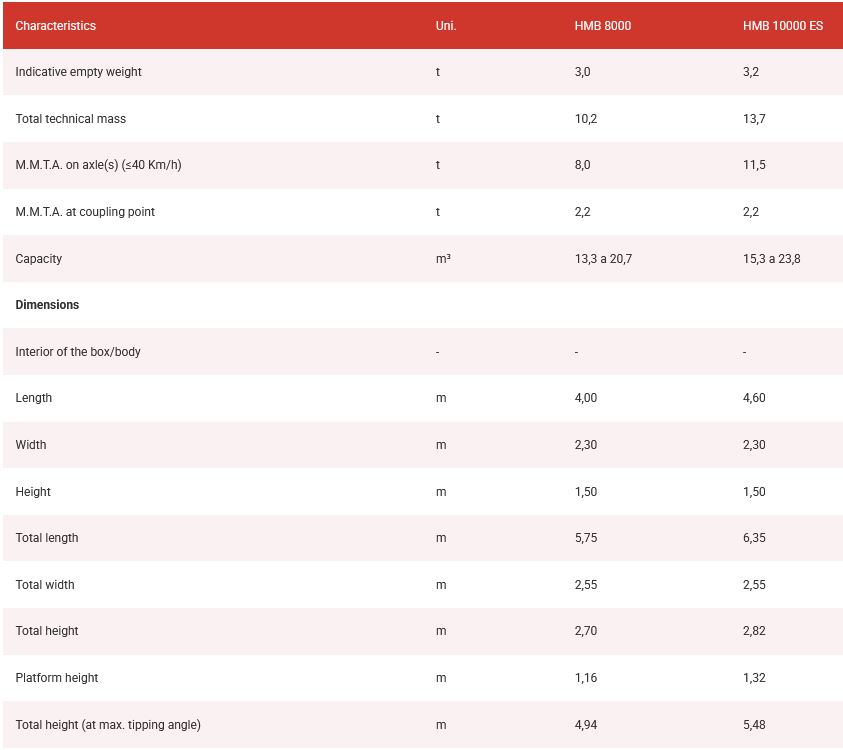843x750 pixels.
Task: Select the Indicative empty weight row label
Action: coord(78,72)
